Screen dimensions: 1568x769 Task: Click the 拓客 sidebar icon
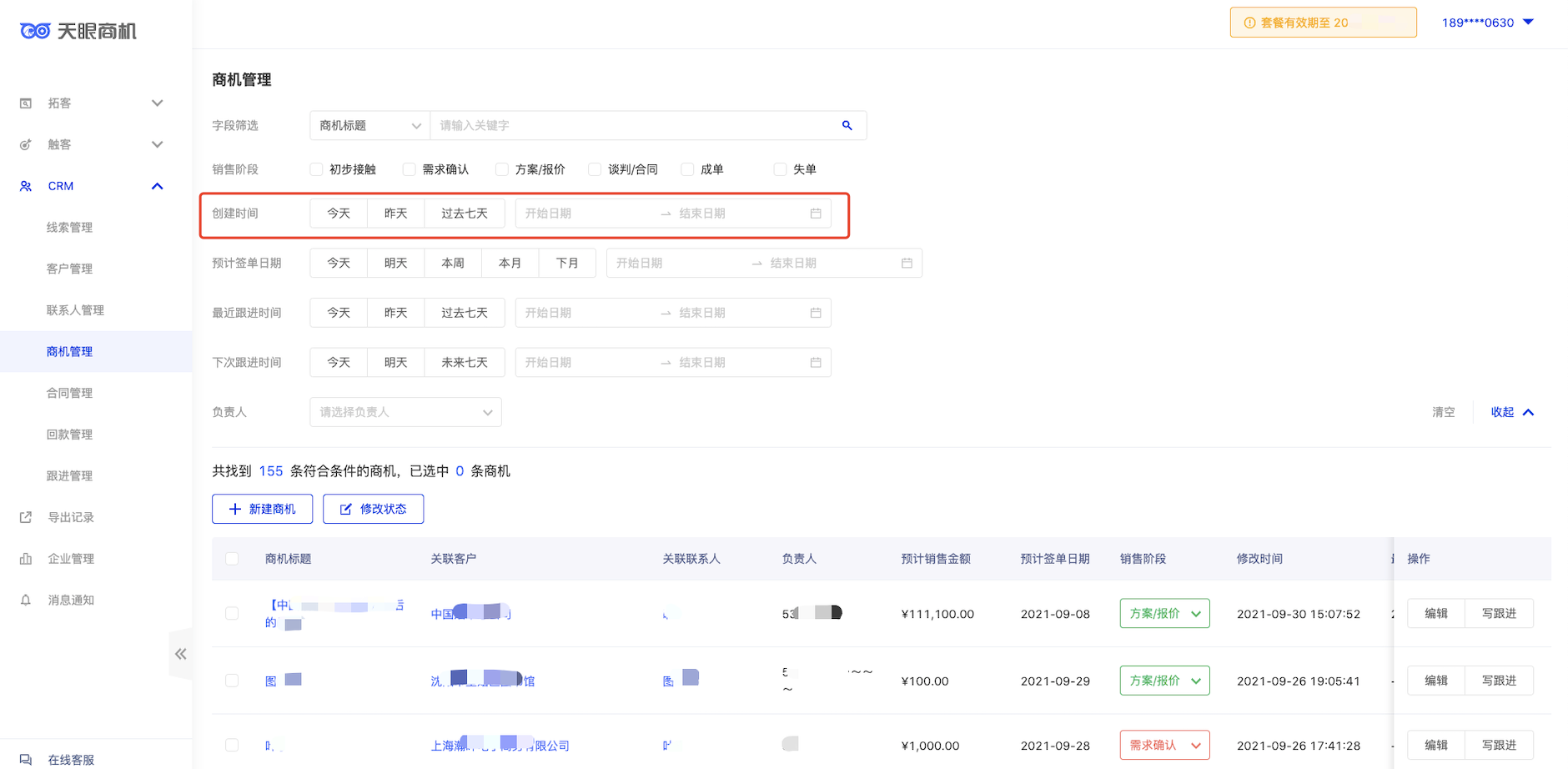(26, 103)
